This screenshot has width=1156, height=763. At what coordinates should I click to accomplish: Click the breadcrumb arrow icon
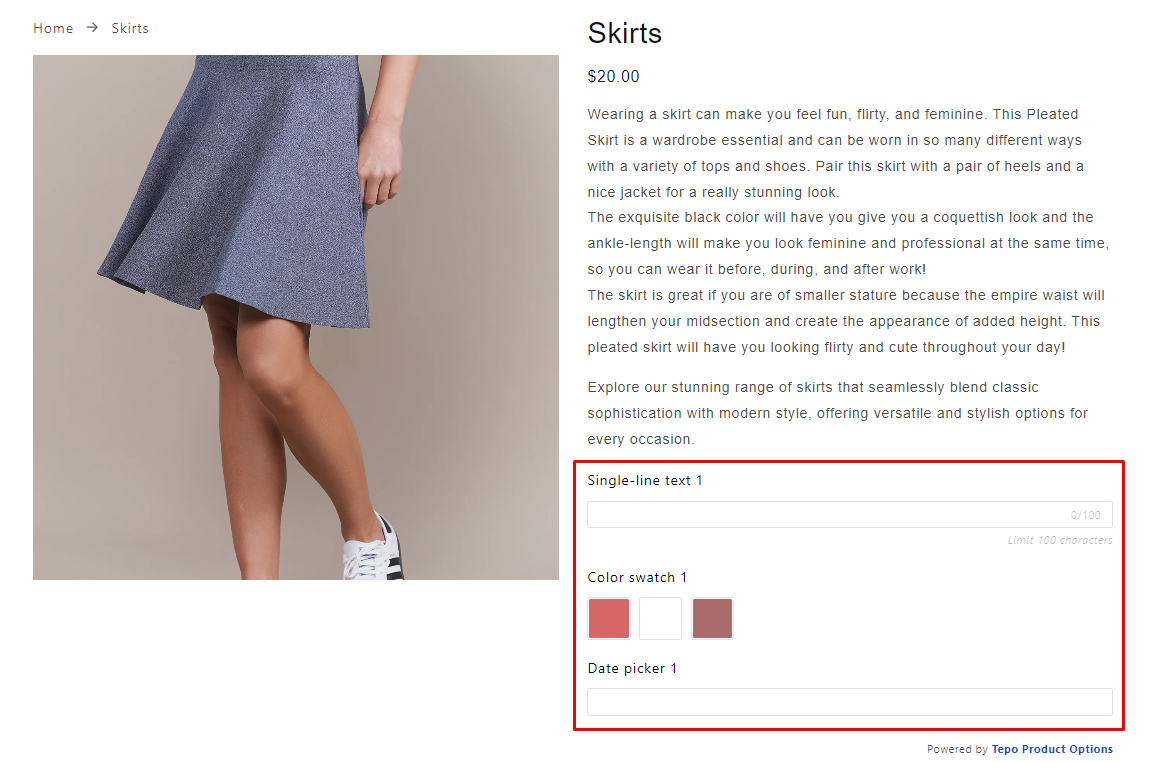pos(92,27)
